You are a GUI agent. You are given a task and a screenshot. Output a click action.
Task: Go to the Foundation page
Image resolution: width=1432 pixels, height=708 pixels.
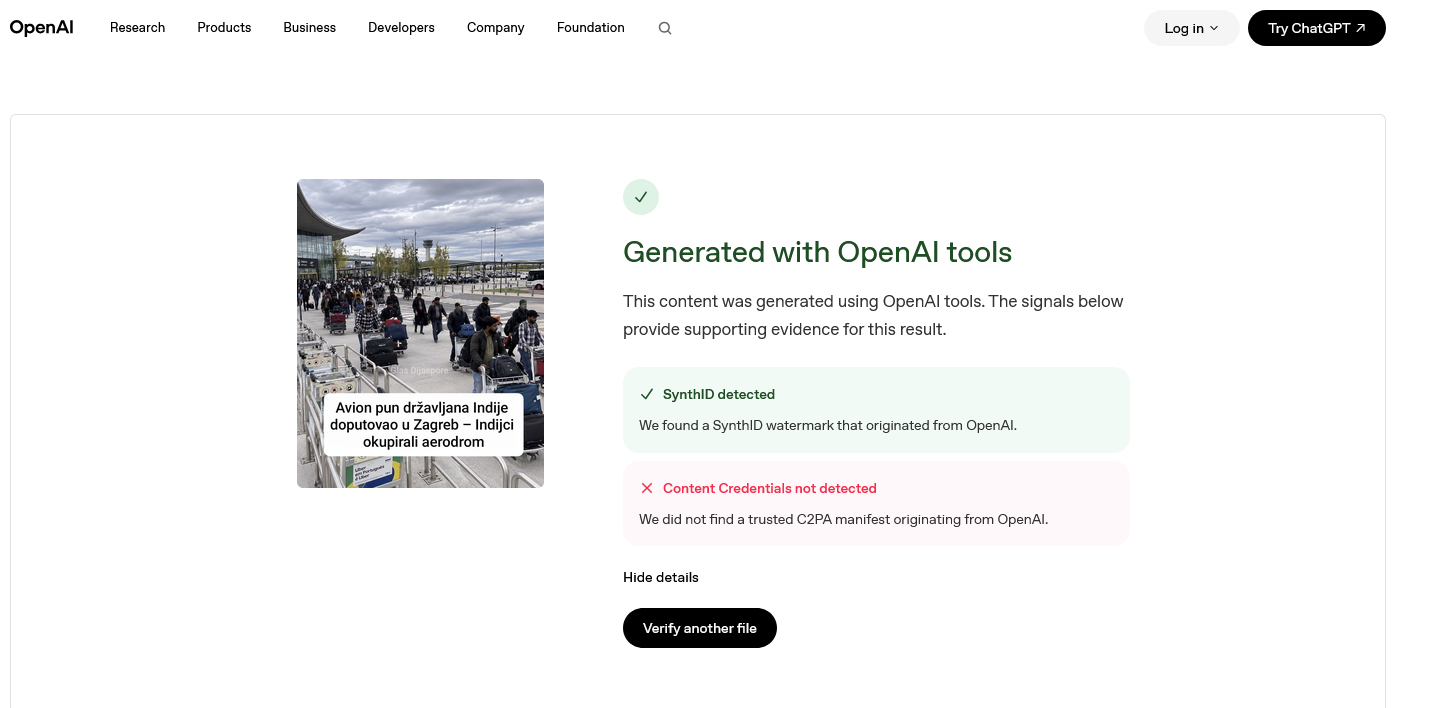(590, 28)
